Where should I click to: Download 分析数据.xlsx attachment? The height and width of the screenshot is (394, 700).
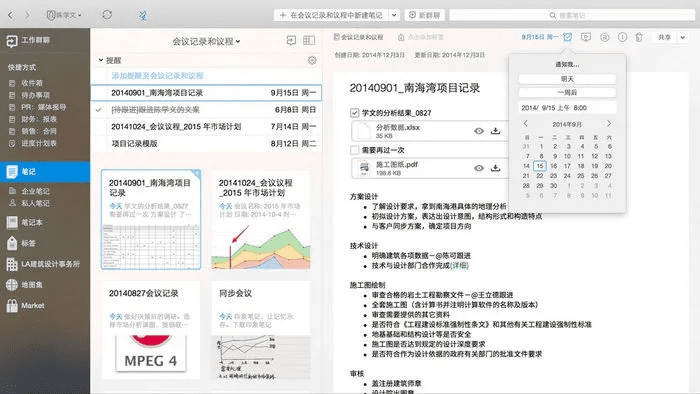pyautogui.click(x=495, y=131)
